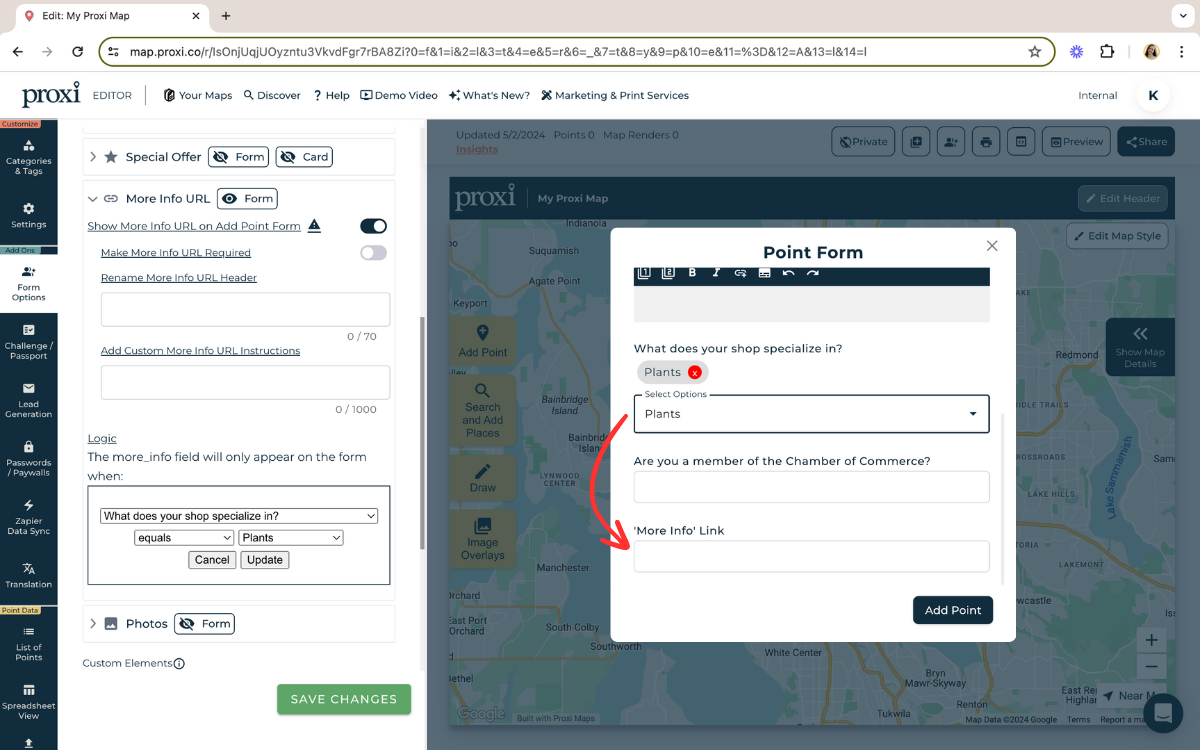Click Cancel in the logic box
Viewport: 1200px width, 750px height.
click(212, 560)
